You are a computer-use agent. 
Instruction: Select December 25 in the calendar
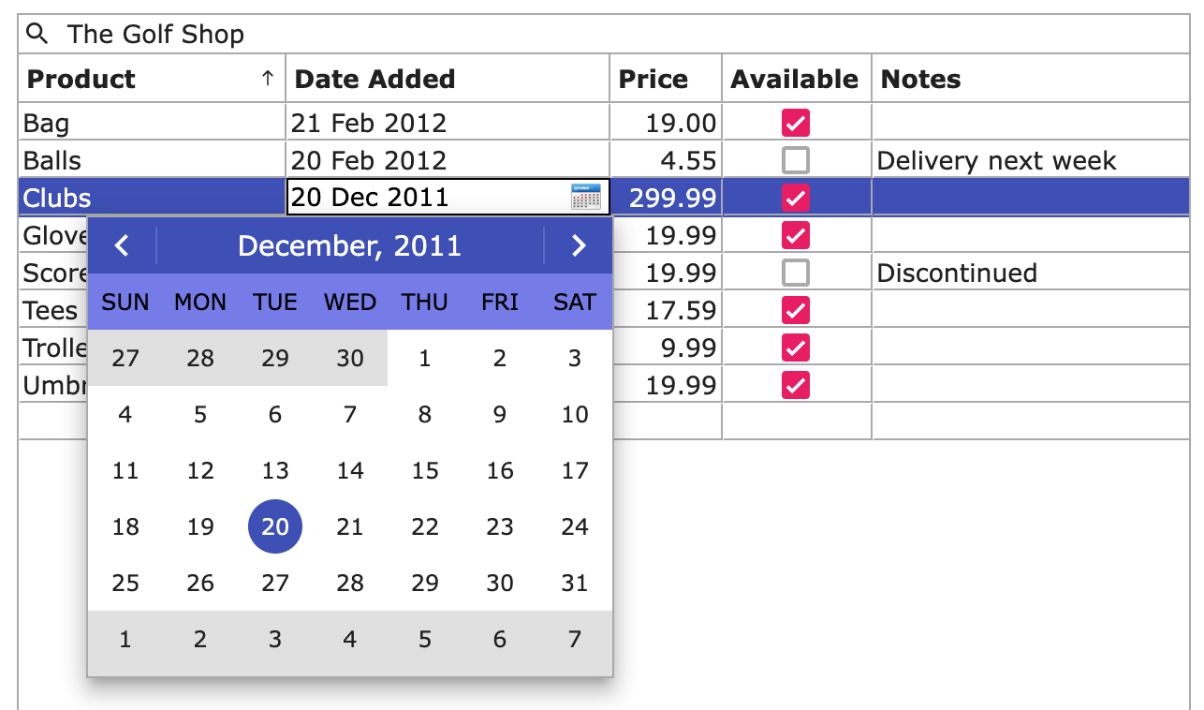[125, 583]
